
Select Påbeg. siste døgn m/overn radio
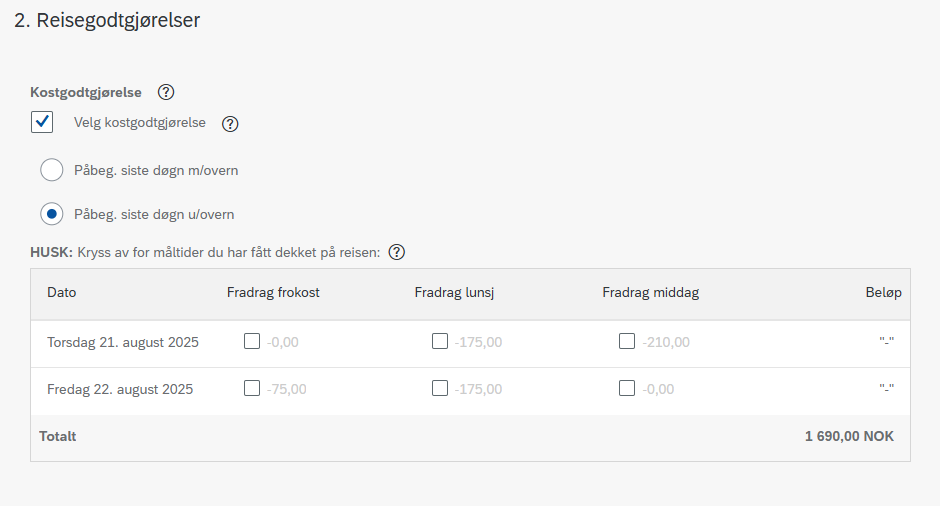52,170
